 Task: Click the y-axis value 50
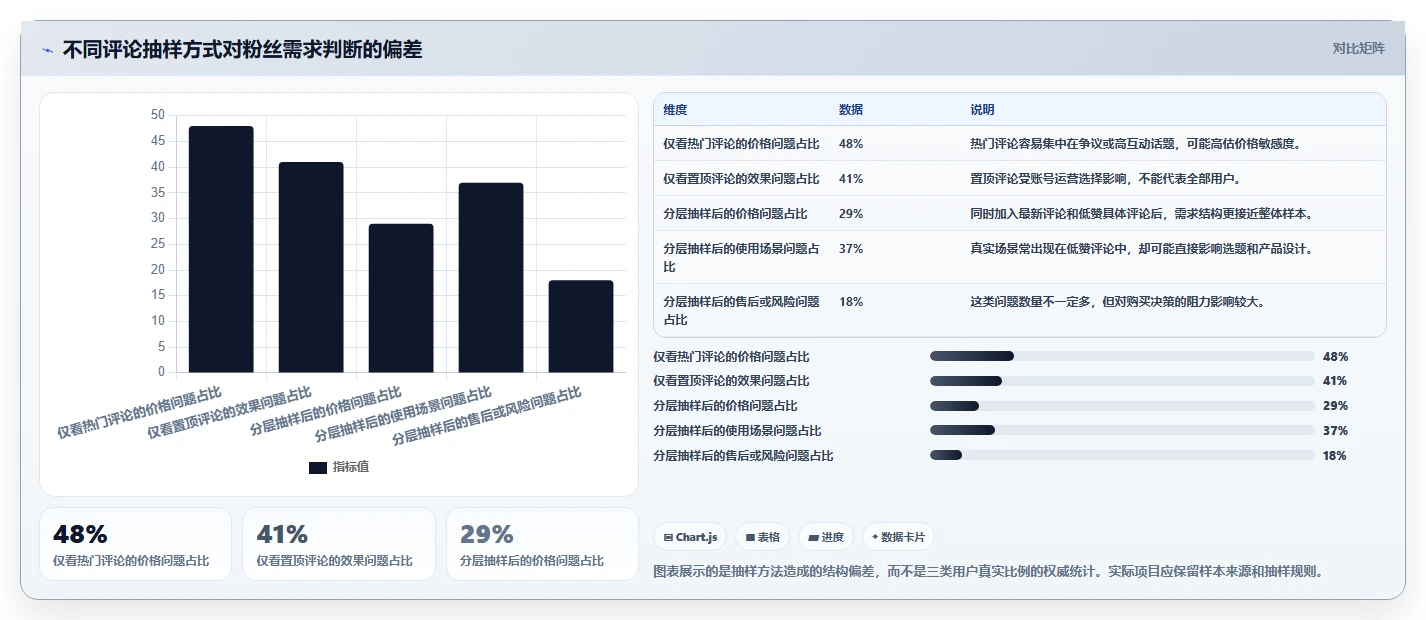pos(158,115)
